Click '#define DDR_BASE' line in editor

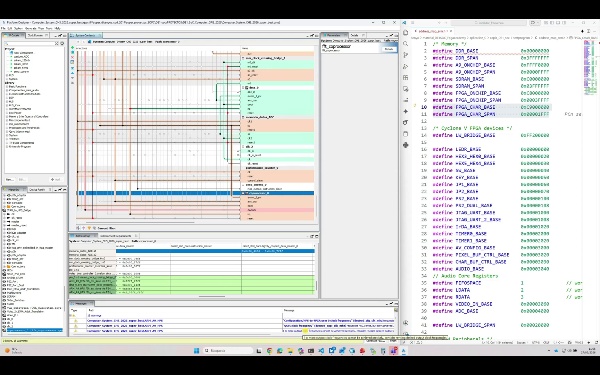491,51
